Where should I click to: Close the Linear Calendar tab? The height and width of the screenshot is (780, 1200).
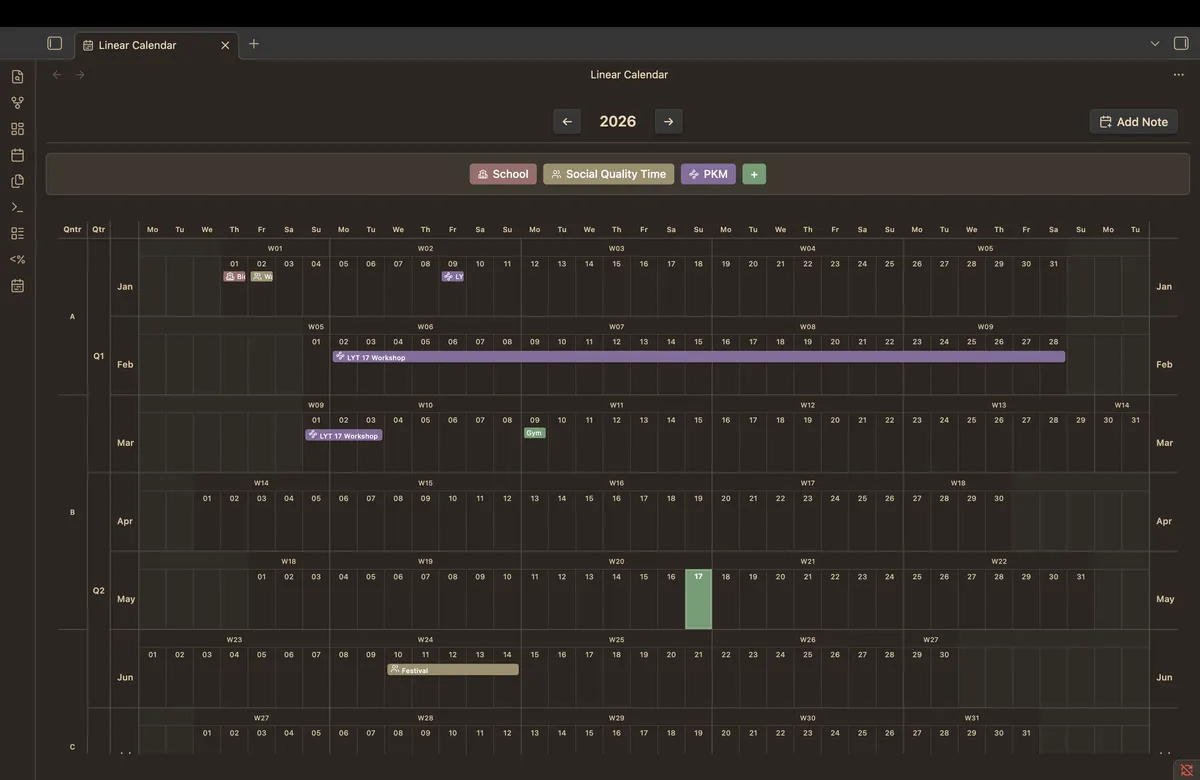[x=225, y=45]
